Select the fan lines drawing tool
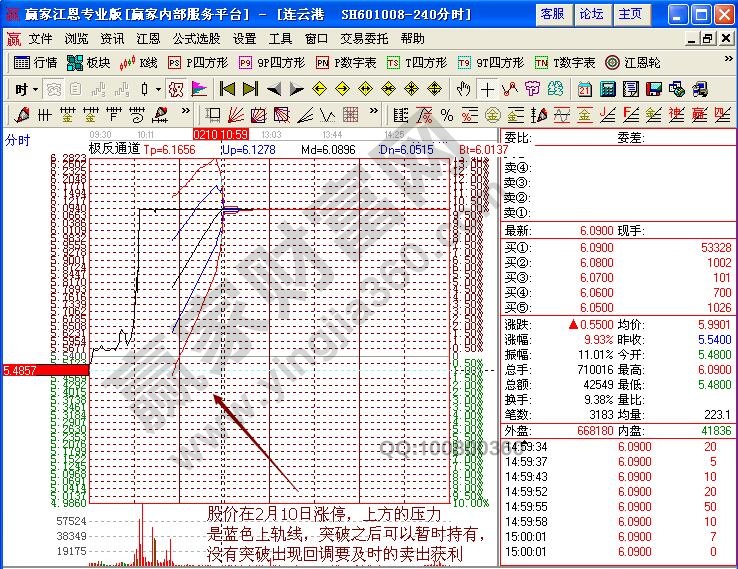738x569 pixels. pyautogui.click(x=237, y=114)
